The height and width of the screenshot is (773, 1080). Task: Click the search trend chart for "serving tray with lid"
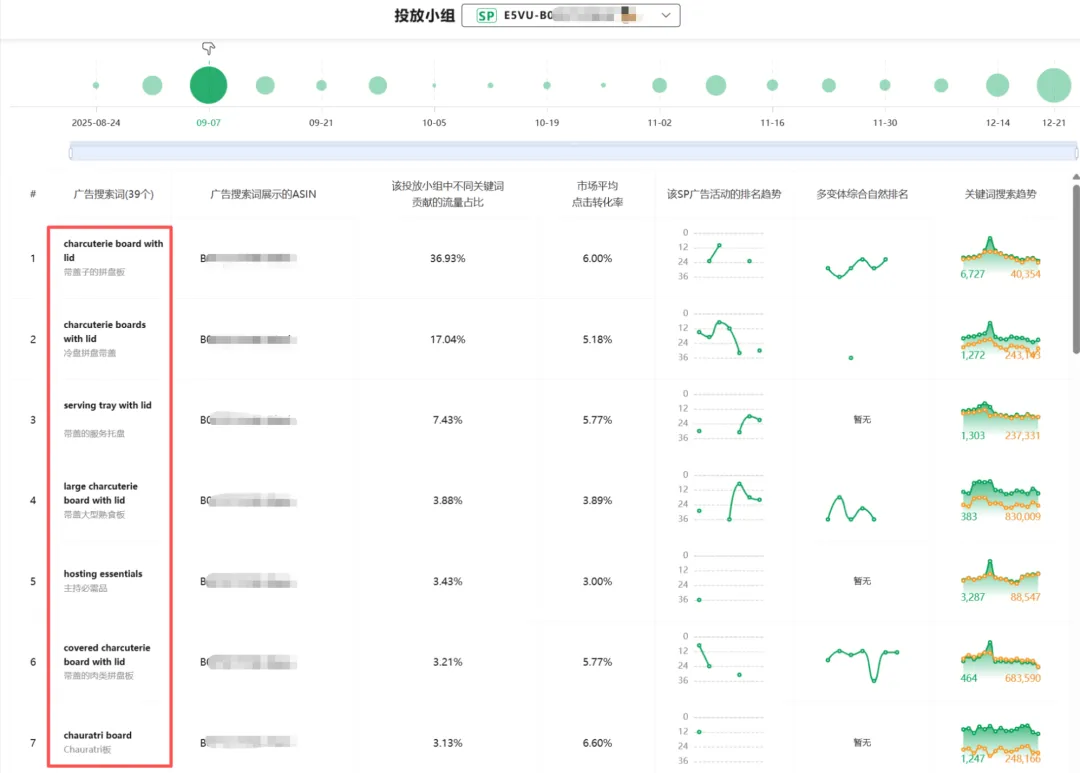[1000, 420]
